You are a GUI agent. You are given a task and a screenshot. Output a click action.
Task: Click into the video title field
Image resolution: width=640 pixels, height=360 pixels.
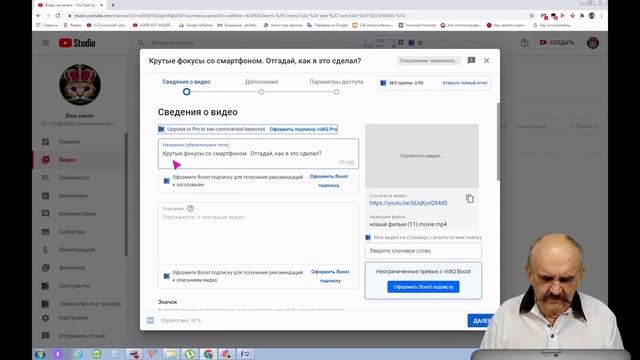258,153
